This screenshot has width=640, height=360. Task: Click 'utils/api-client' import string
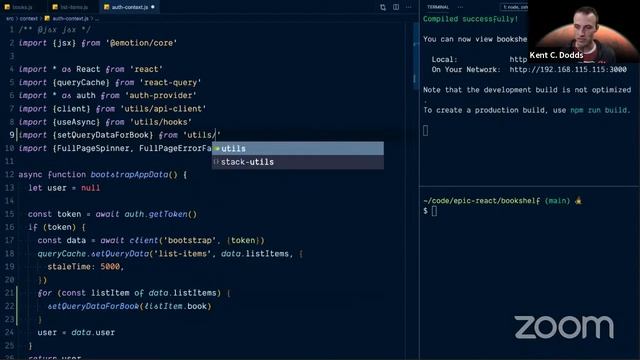click(x=163, y=109)
